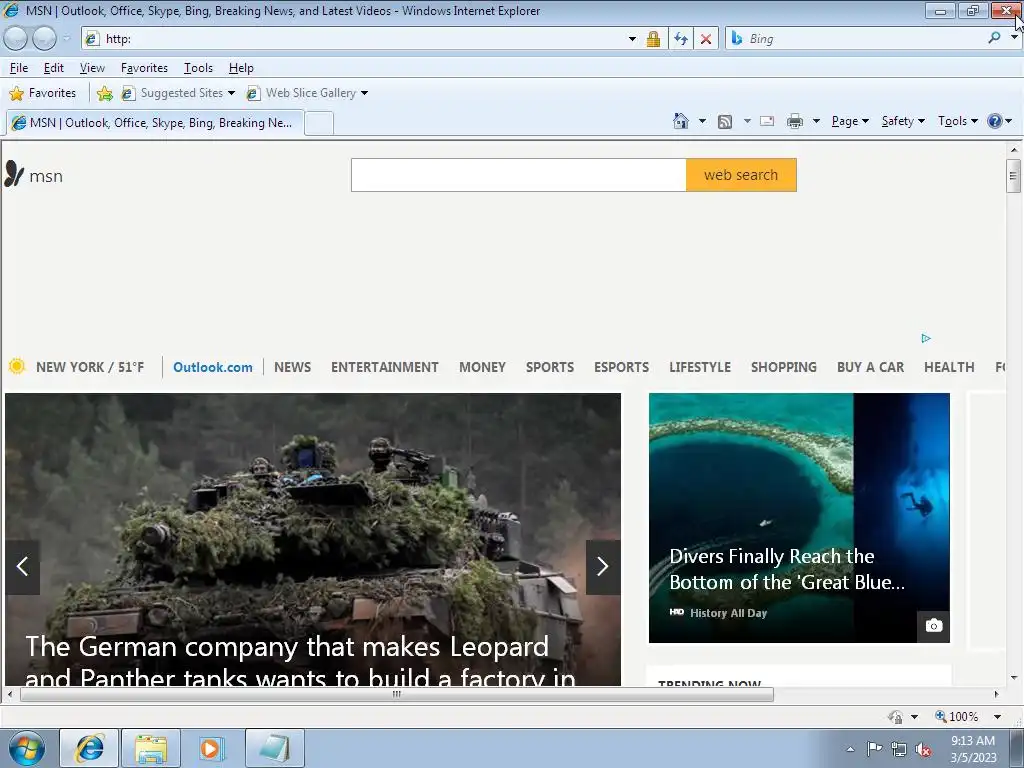Select the MSN browser tab
1024x768 pixels.
[155, 123]
